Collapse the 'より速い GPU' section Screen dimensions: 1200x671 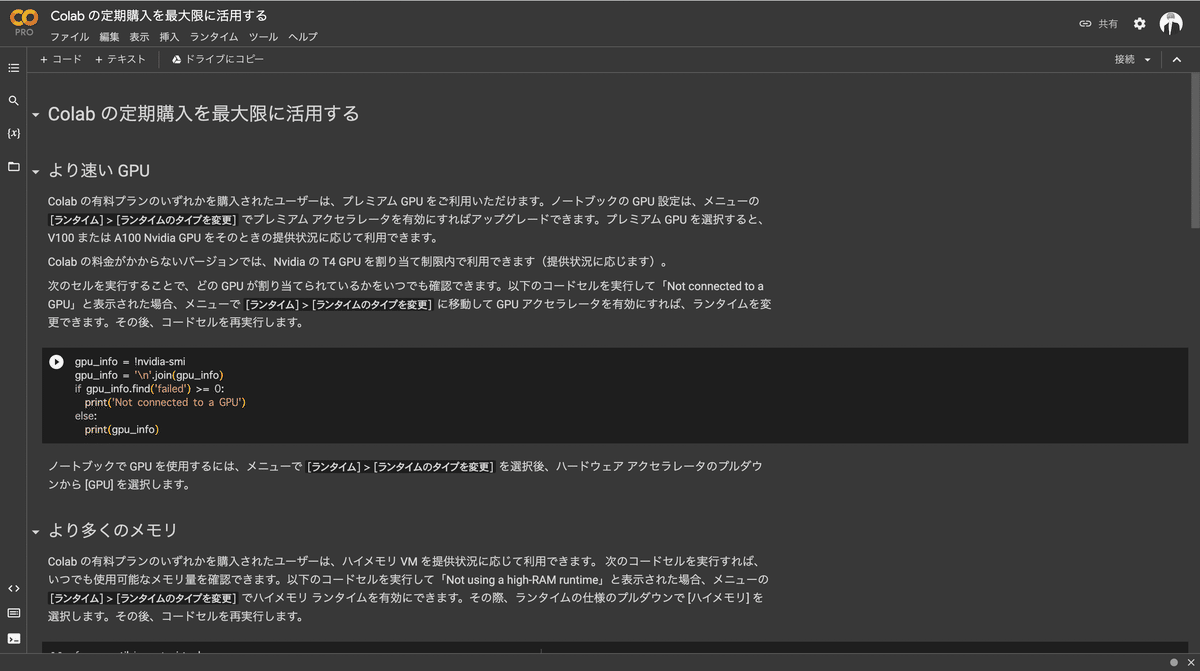pyautogui.click(x=36, y=172)
